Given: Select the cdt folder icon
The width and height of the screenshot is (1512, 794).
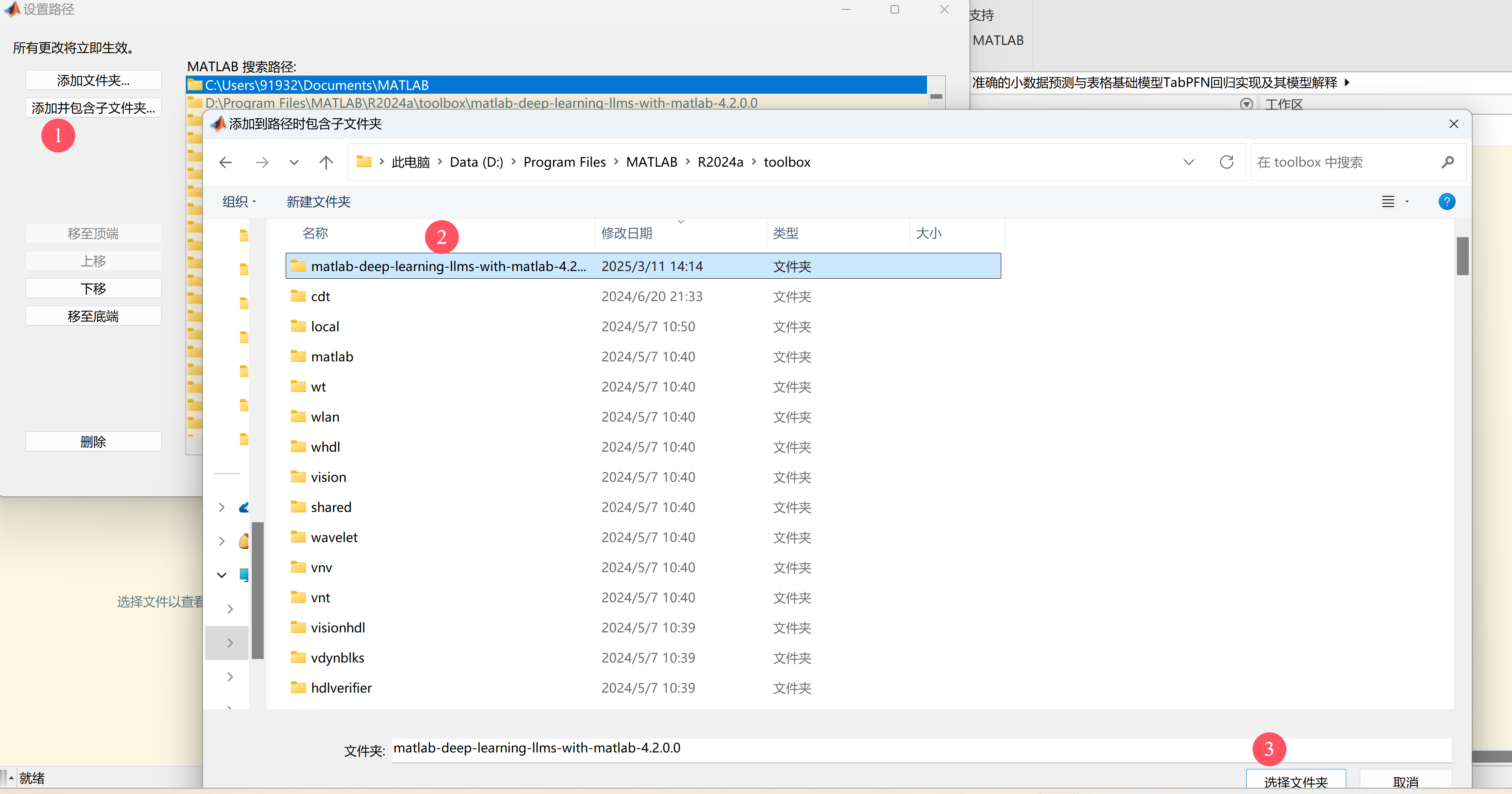Looking at the screenshot, I should [298, 296].
